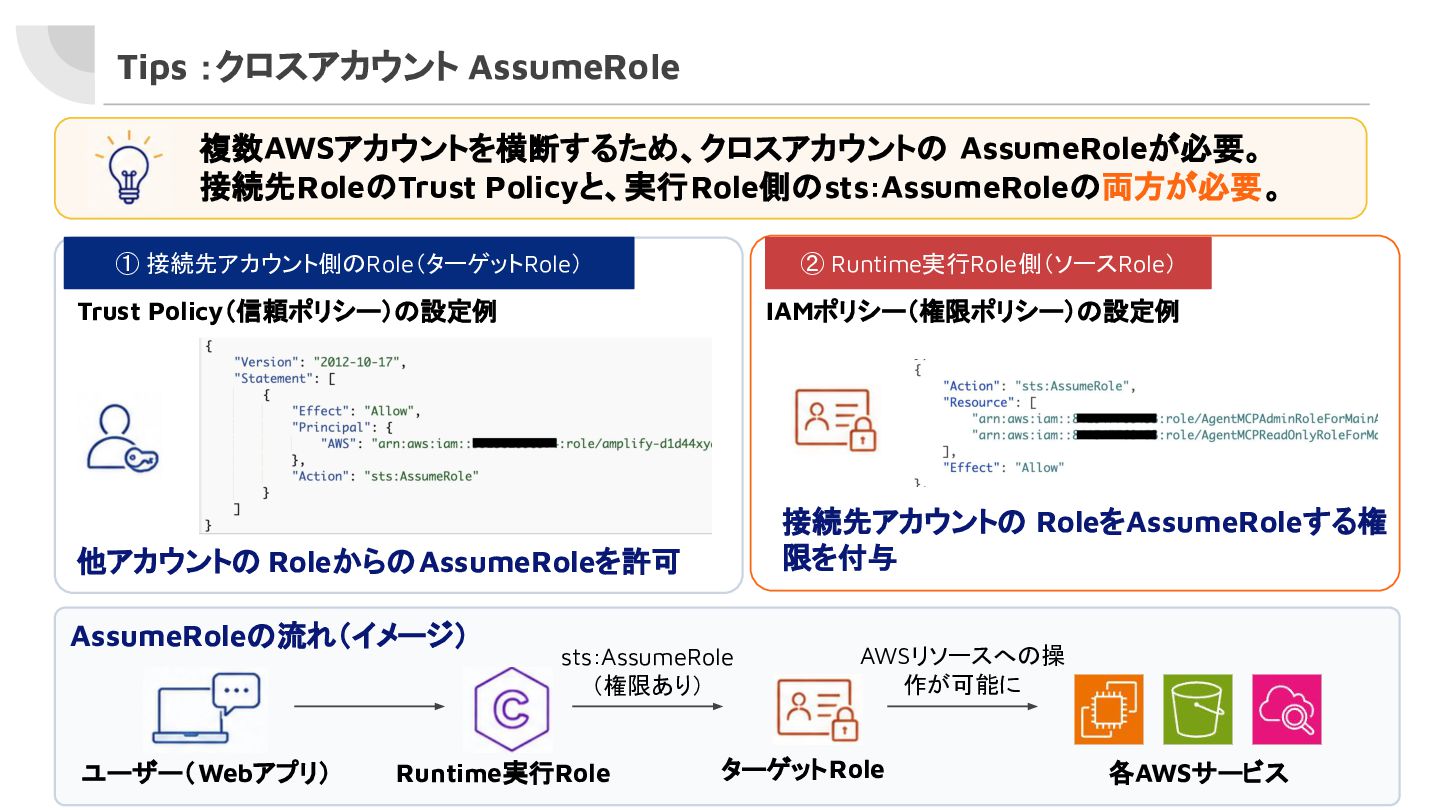This screenshot has width=1440, height=810.
Task: Click the flow label "AWSリソースへの操作が可能に"
Action: pos(962,670)
